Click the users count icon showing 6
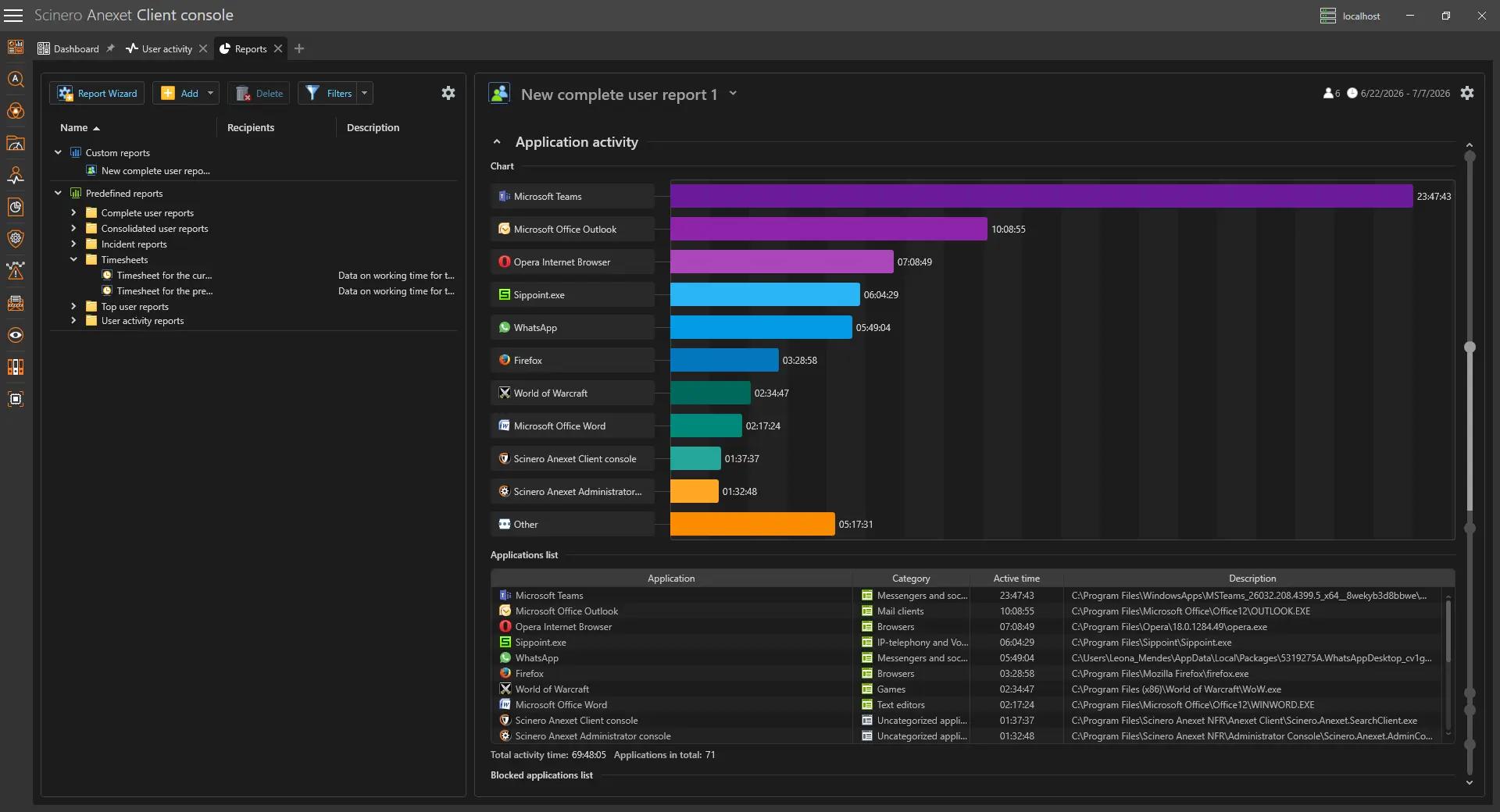 click(1328, 93)
